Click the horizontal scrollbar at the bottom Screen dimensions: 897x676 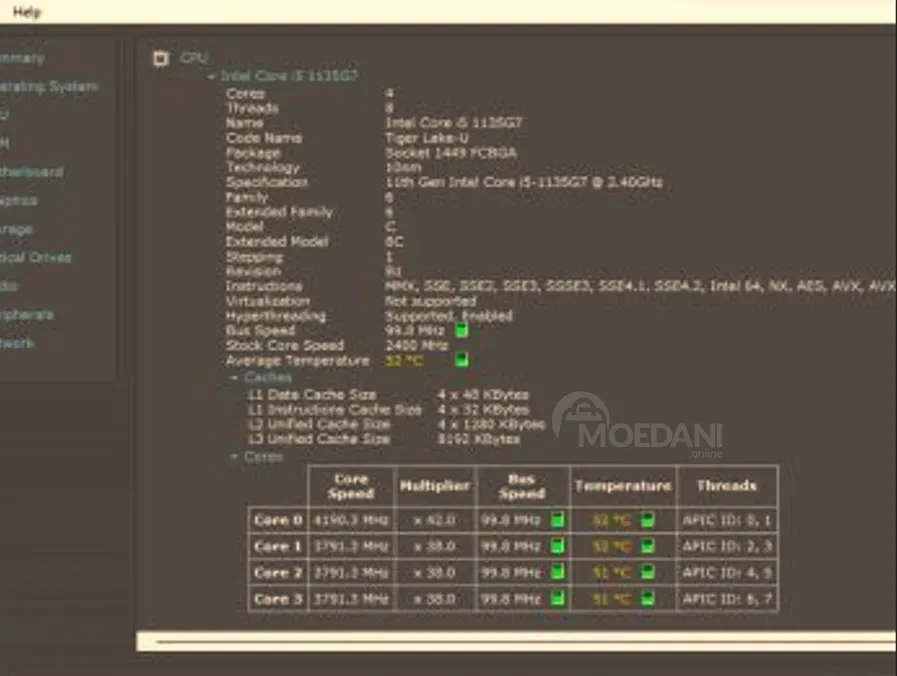pos(500,642)
